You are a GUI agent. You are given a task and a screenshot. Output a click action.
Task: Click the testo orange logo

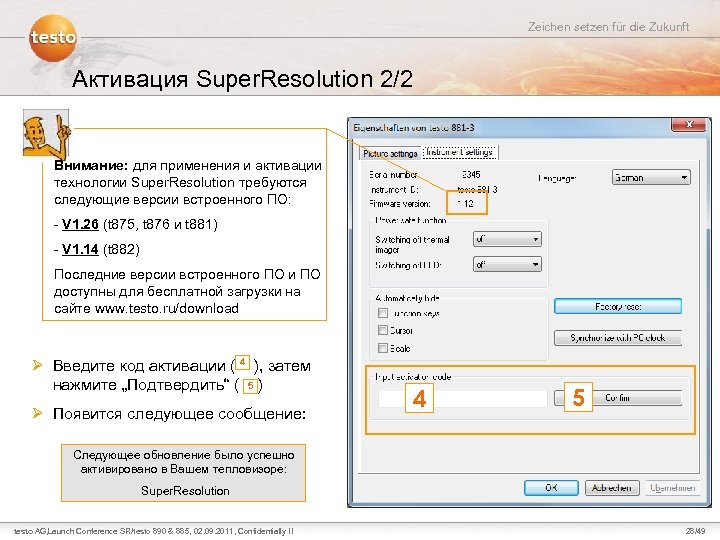[53, 37]
